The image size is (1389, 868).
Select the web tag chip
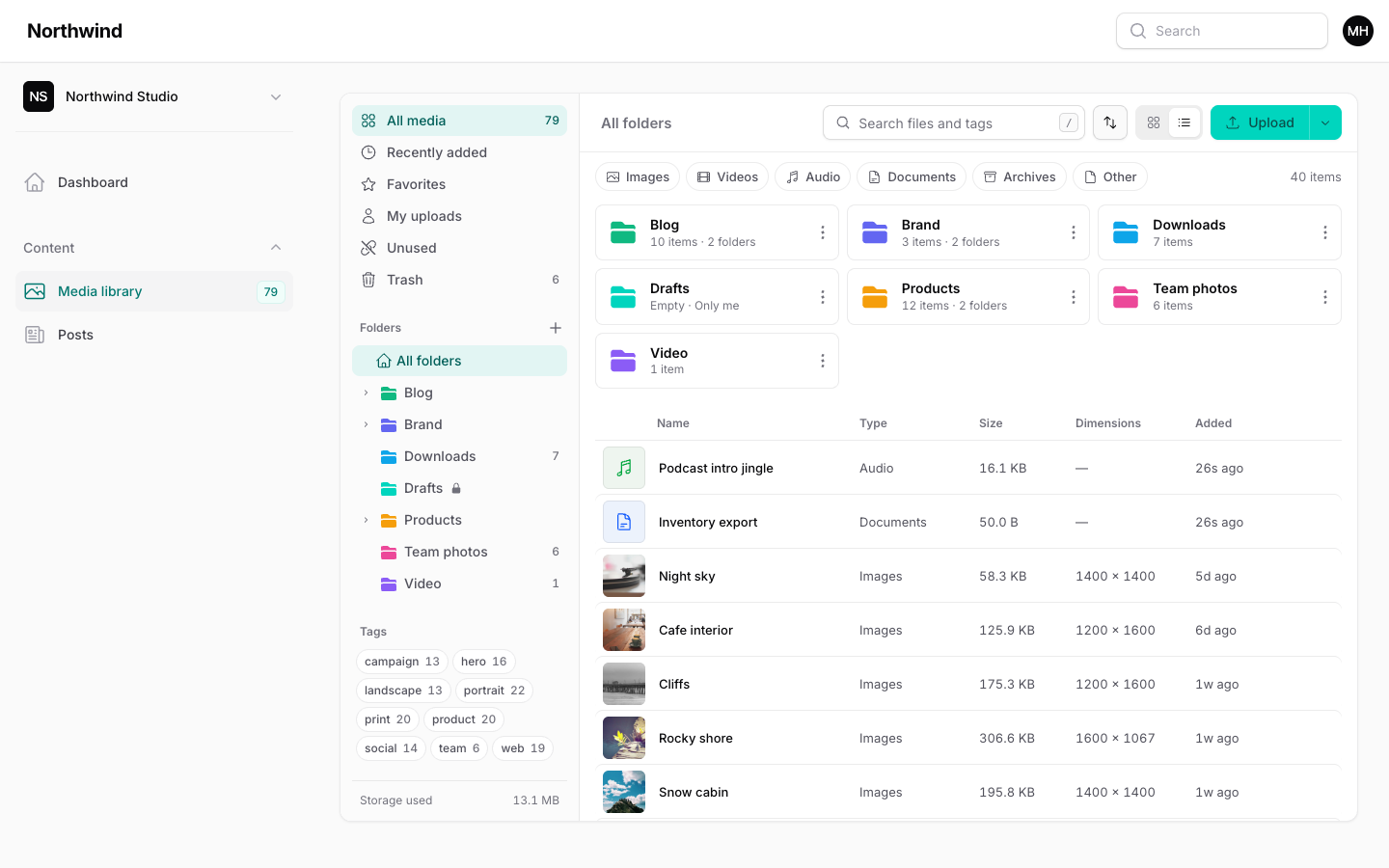tap(523, 748)
